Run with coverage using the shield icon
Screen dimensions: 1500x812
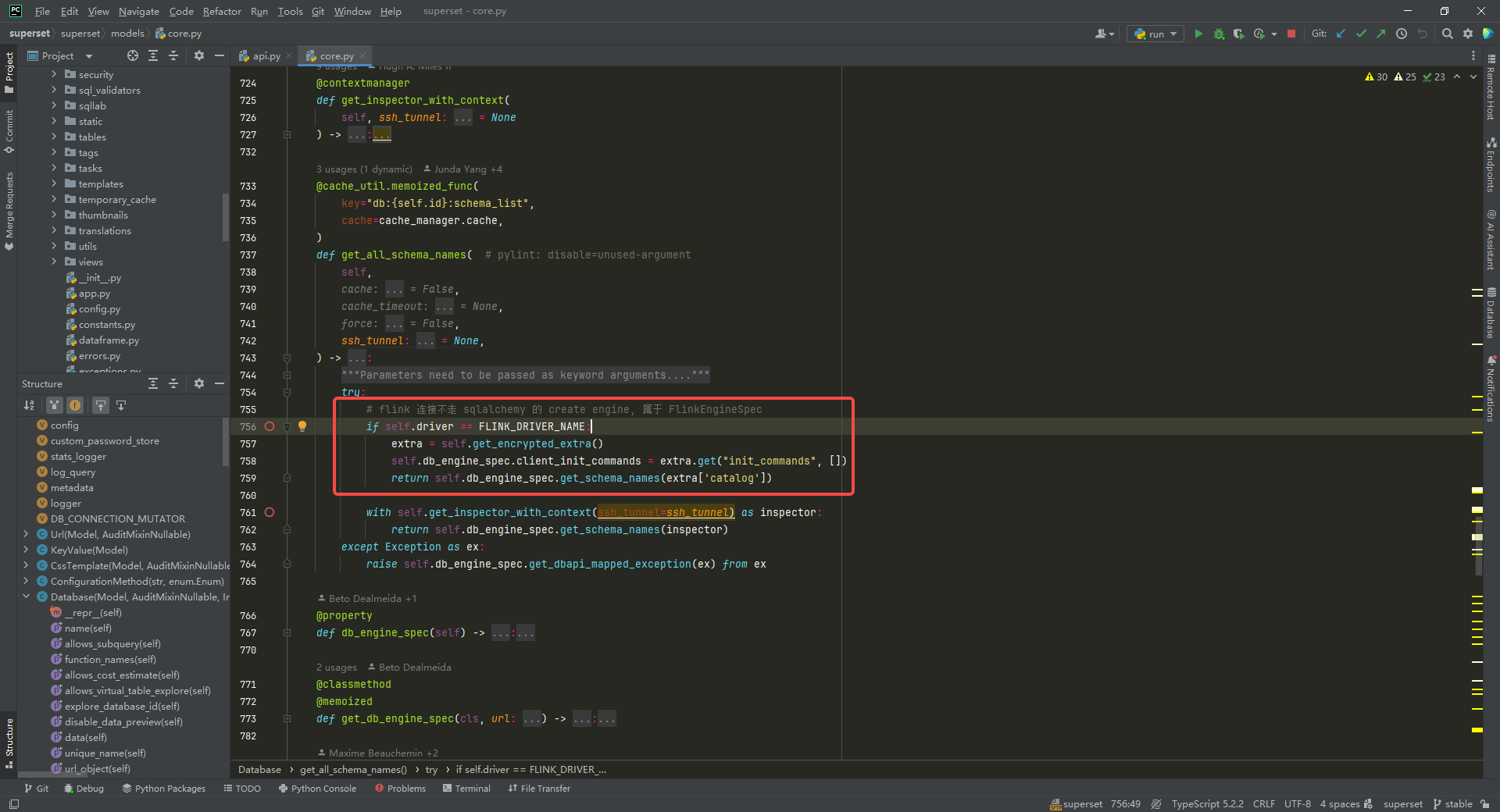coord(1238,34)
